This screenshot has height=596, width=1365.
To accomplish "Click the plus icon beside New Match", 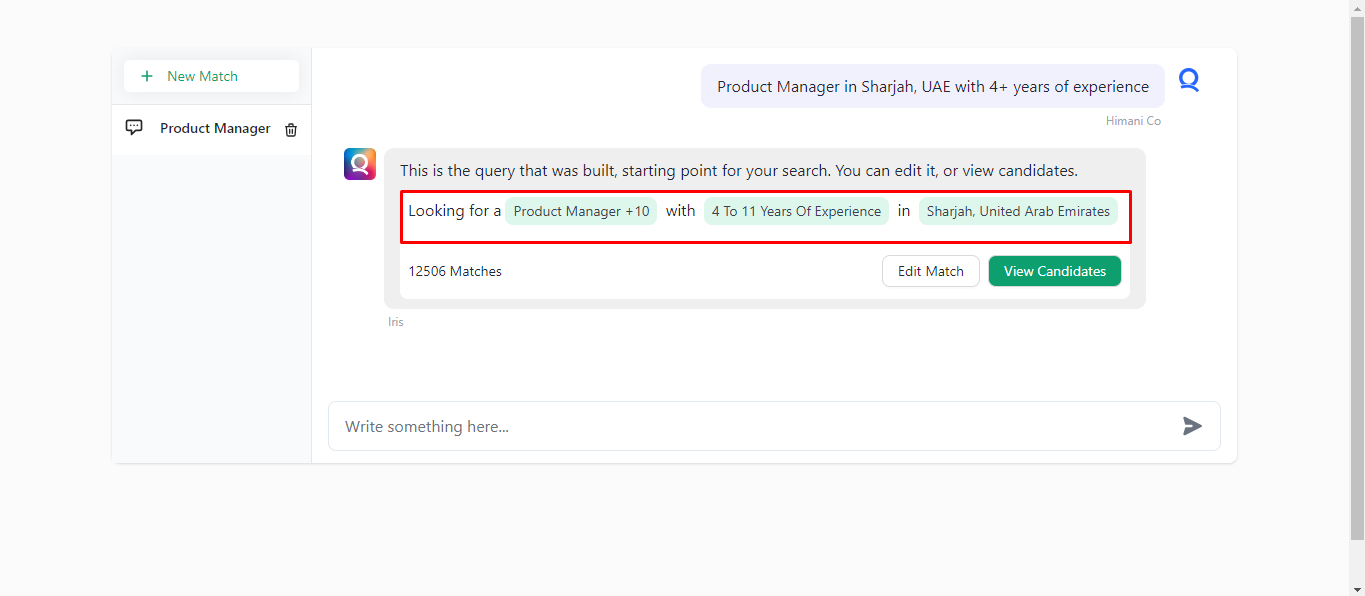I will 147,76.
